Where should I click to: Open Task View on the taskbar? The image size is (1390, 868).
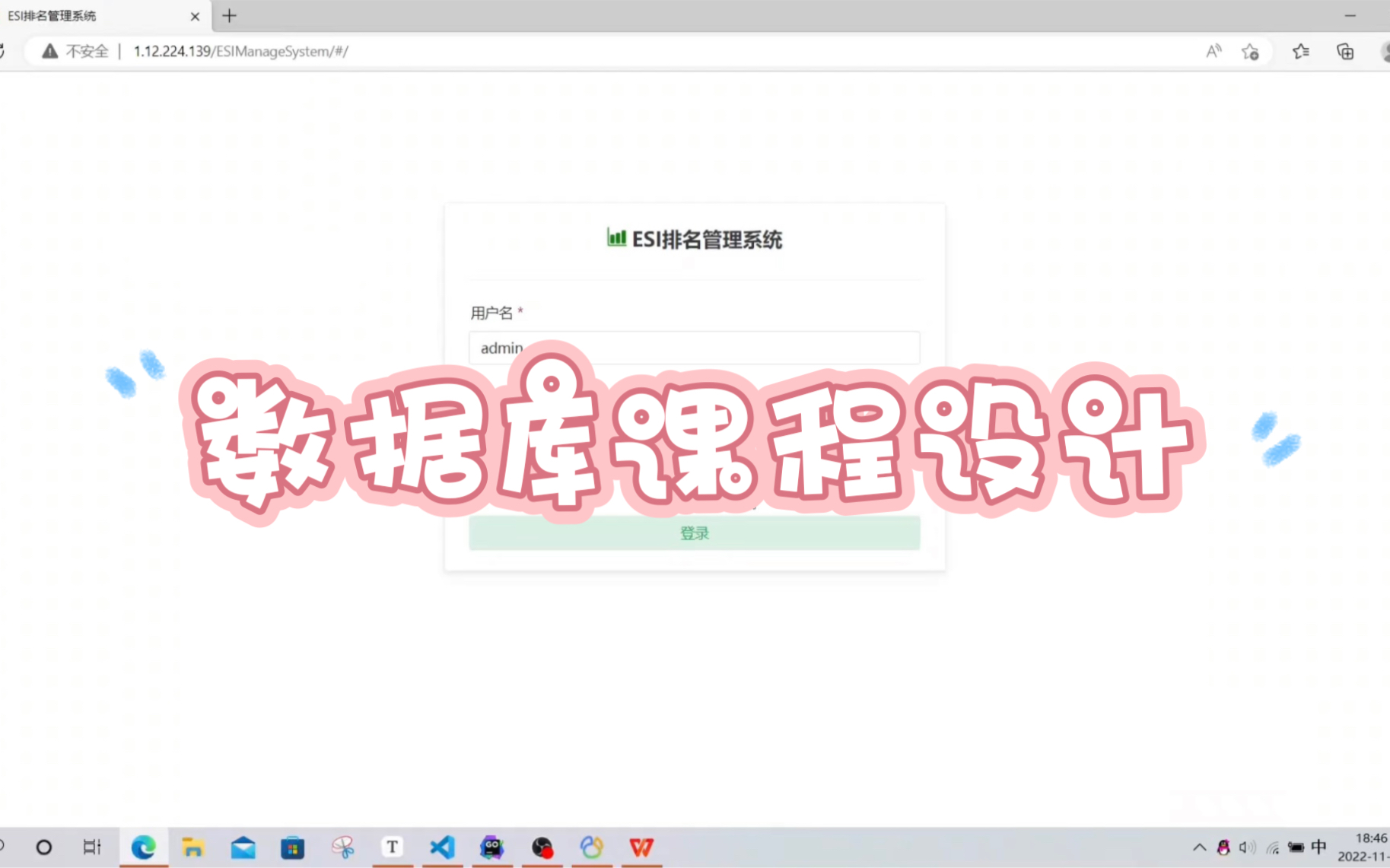tap(91, 847)
